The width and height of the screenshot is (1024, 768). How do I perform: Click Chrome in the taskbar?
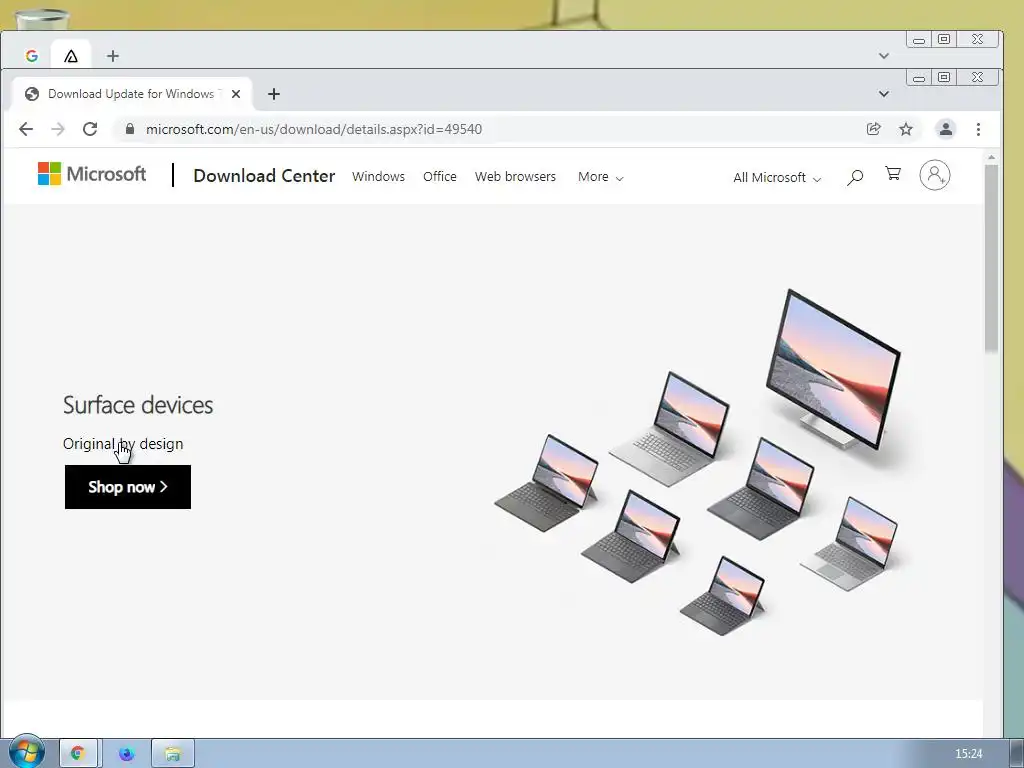(x=78, y=753)
